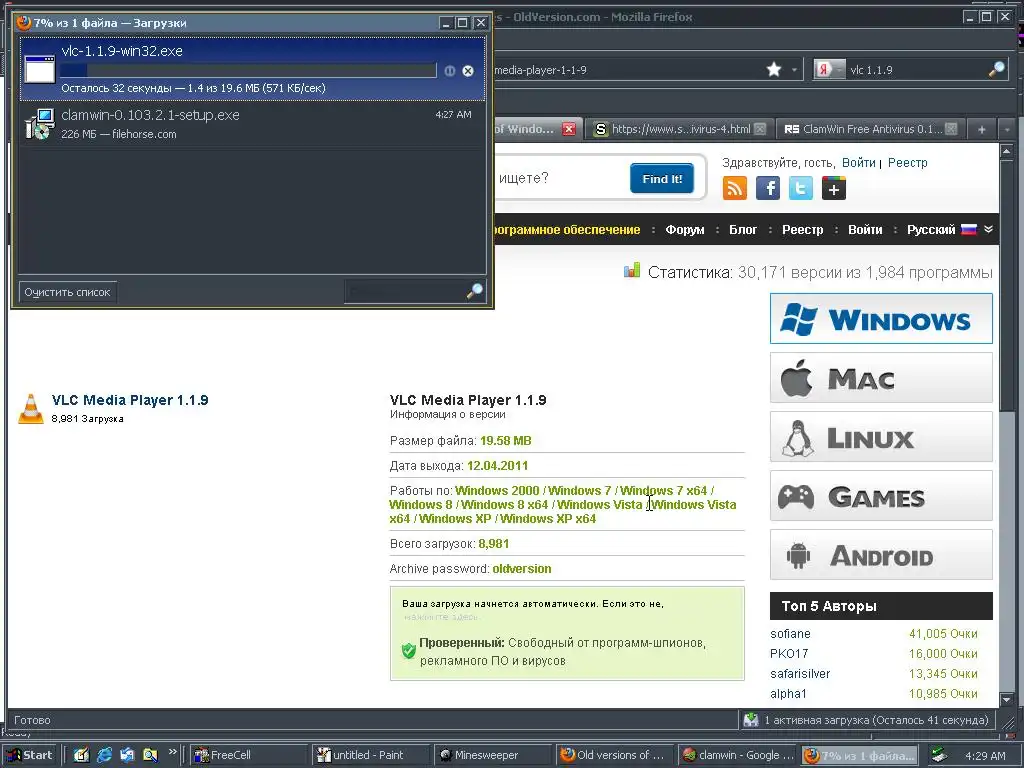The image size is (1024, 768).
Task: Expand the 'Русский' language dropdown
Action: tap(950, 230)
